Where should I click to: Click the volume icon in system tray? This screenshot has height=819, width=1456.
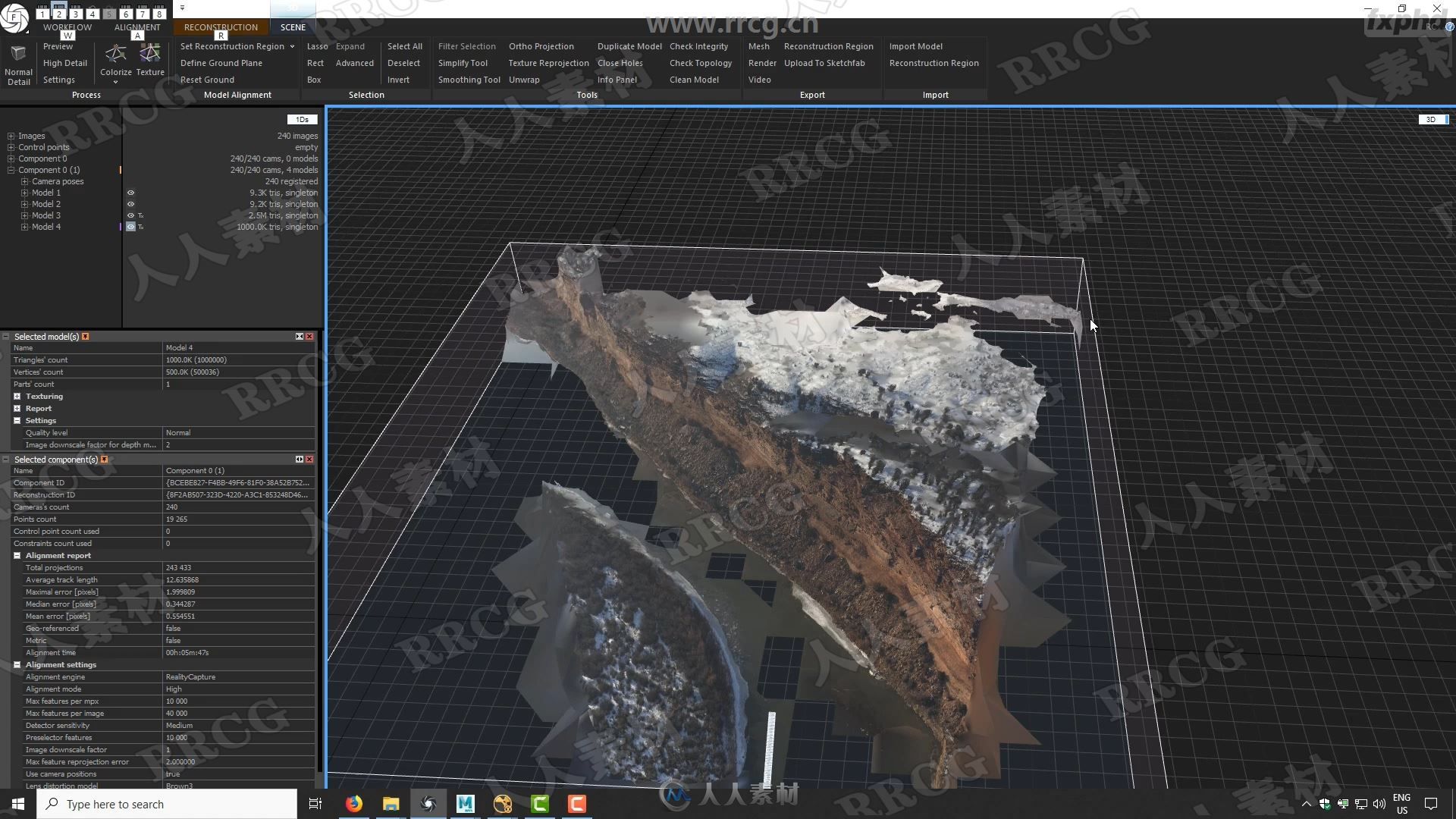[x=1379, y=804]
